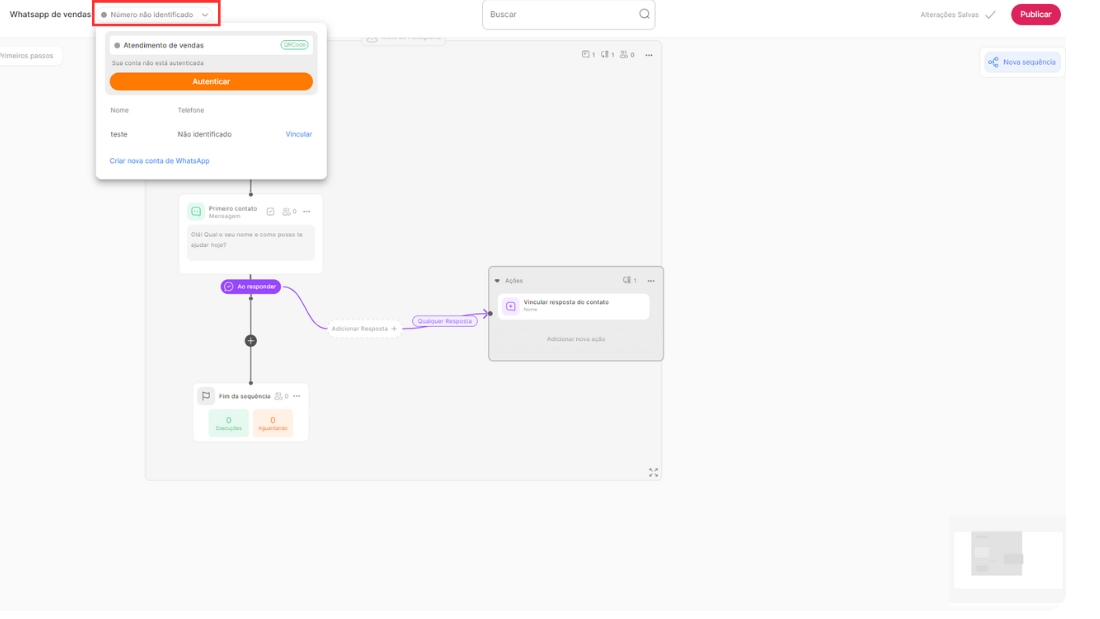Click the flag icon on Fim da sequência
Image resolution: width=1100 pixels, height=619 pixels.
click(205, 396)
